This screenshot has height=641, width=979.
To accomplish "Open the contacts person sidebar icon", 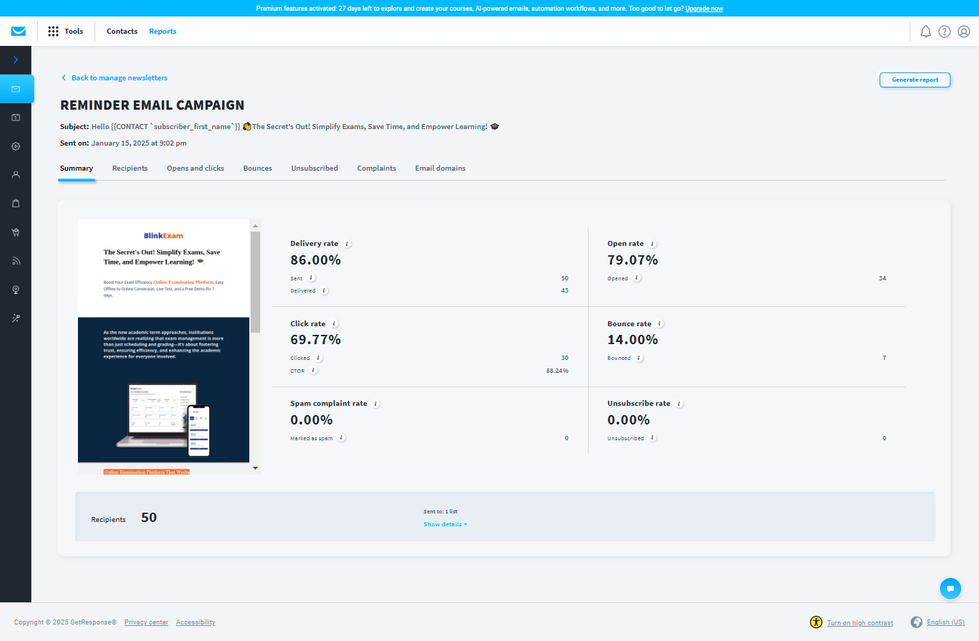I will [16, 175].
